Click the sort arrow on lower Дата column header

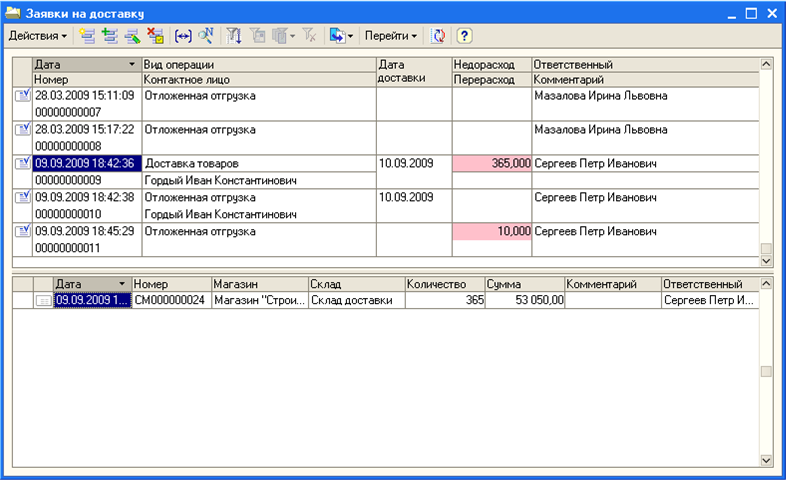(x=122, y=284)
